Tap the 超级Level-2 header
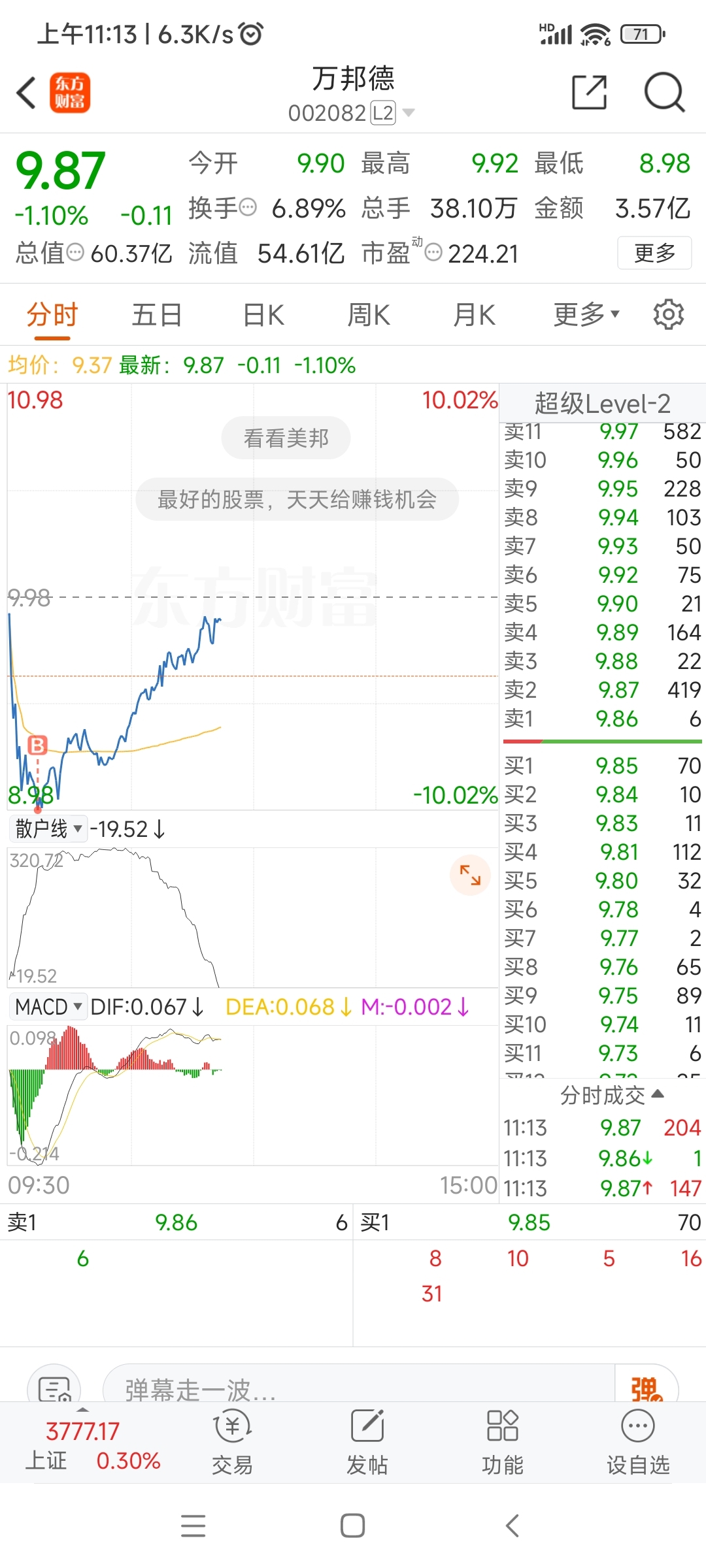This screenshot has width=706, height=1568. [602, 404]
